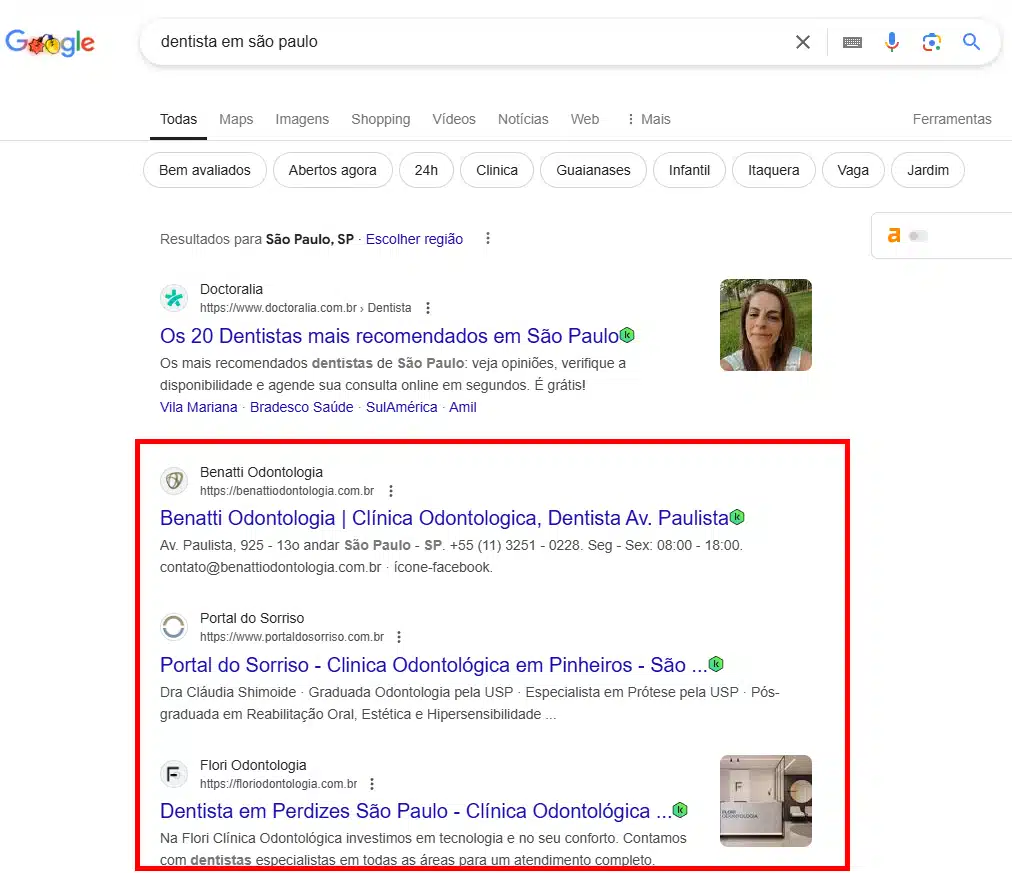The height and width of the screenshot is (873, 1012).
Task: Click the Doctoralia favicon
Action: click(174, 298)
